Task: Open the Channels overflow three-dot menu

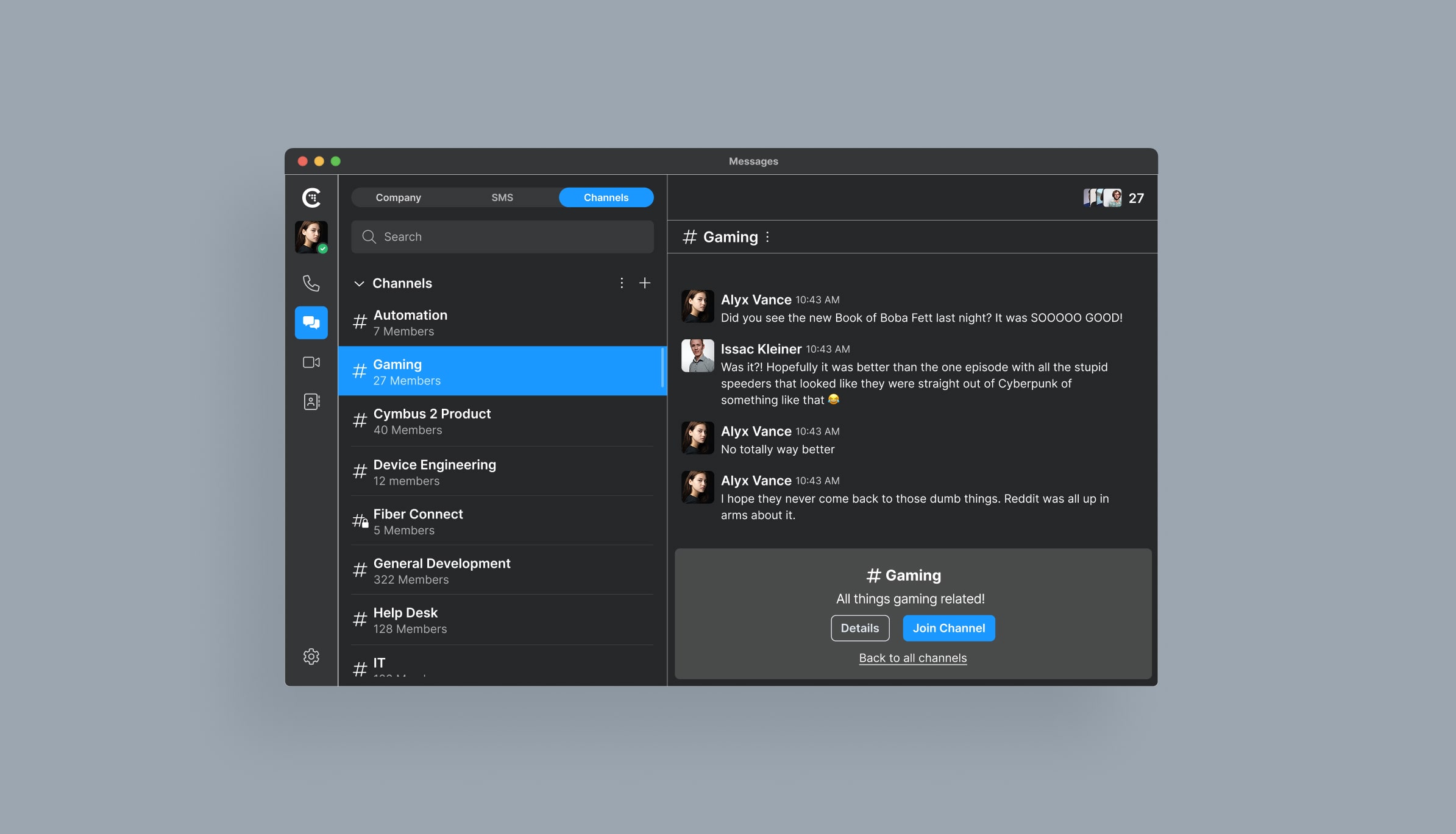Action: coord(621,283)
